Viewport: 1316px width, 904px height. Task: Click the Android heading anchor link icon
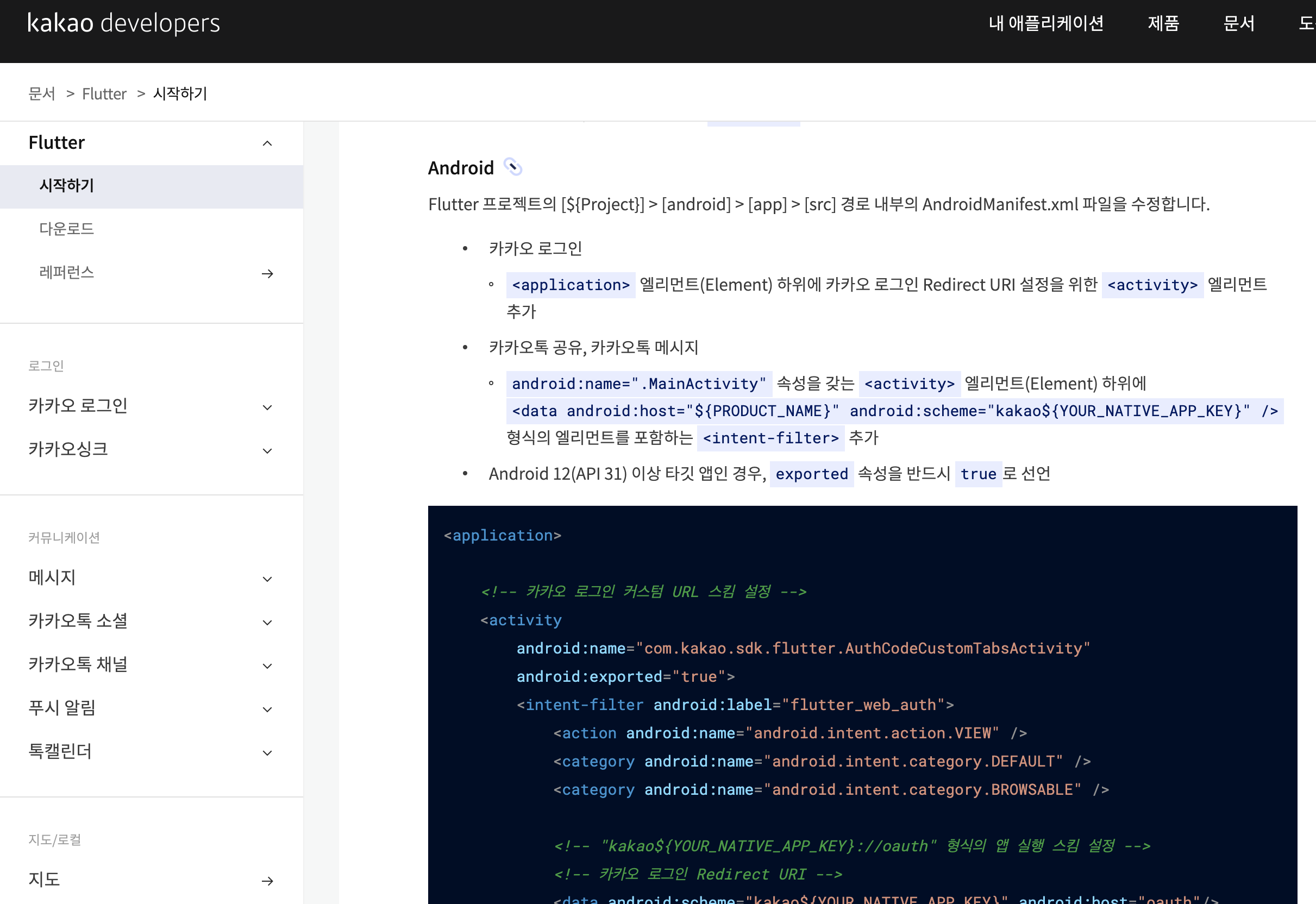[x=513, y=167]
